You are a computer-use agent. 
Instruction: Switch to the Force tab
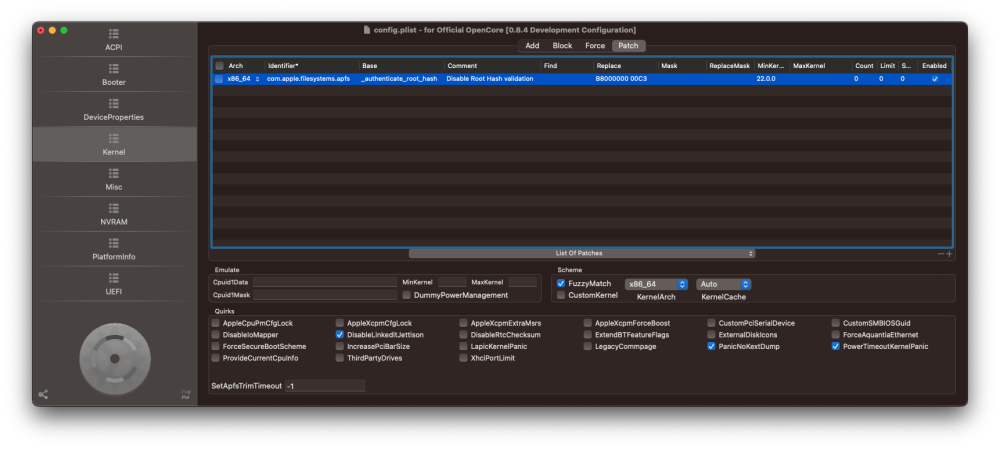594,46
